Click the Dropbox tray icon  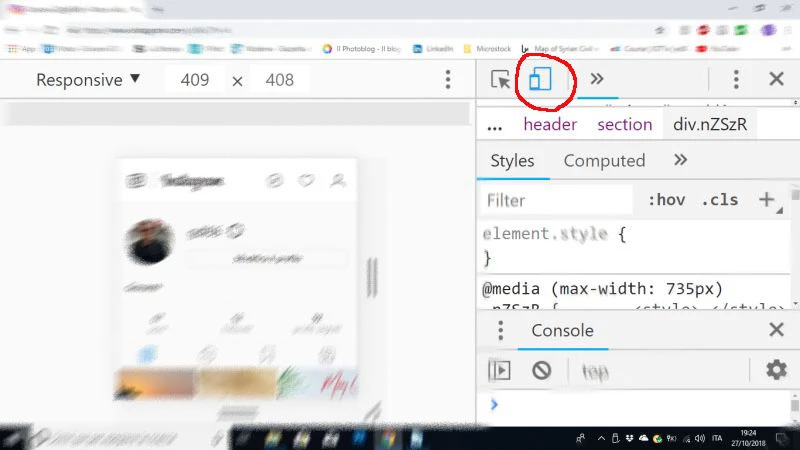[x=630, y=438]
